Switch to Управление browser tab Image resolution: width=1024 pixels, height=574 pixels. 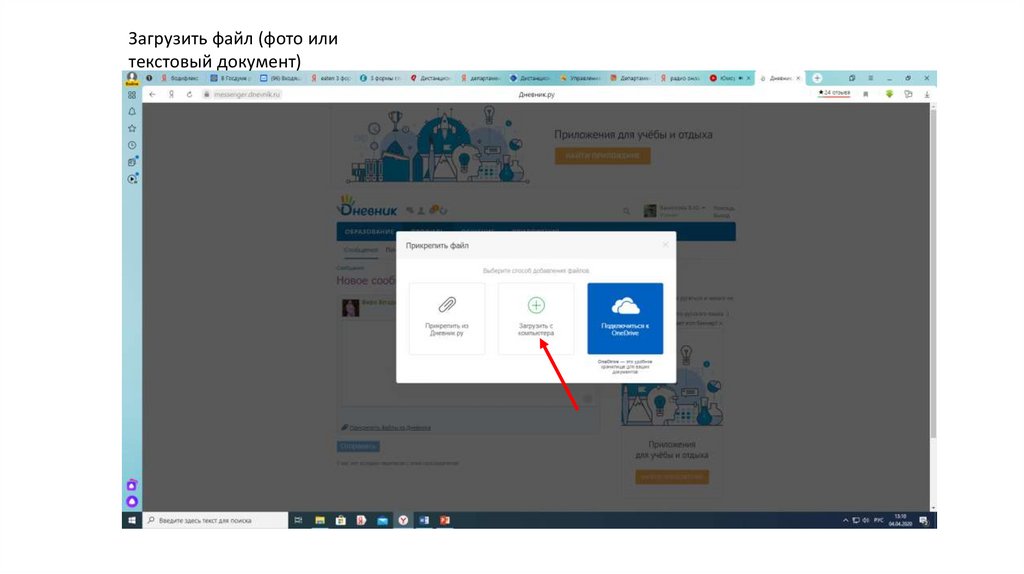coord(581,78)
